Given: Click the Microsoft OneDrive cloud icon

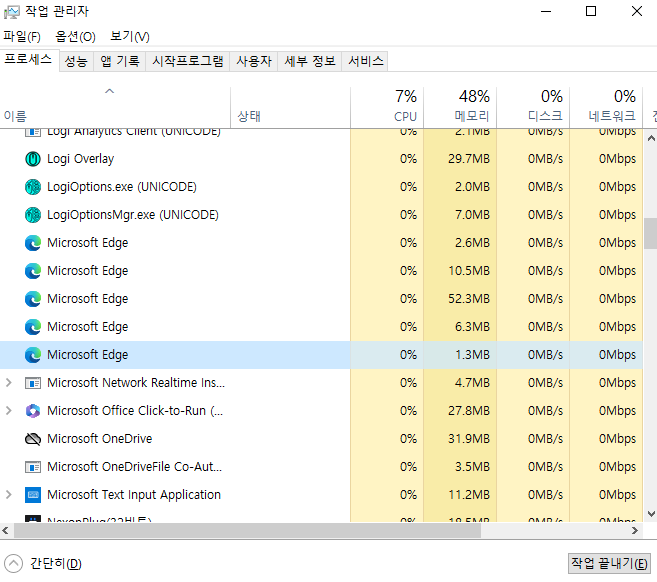Looking at the screenshot, I should click(x=33, y=439).
